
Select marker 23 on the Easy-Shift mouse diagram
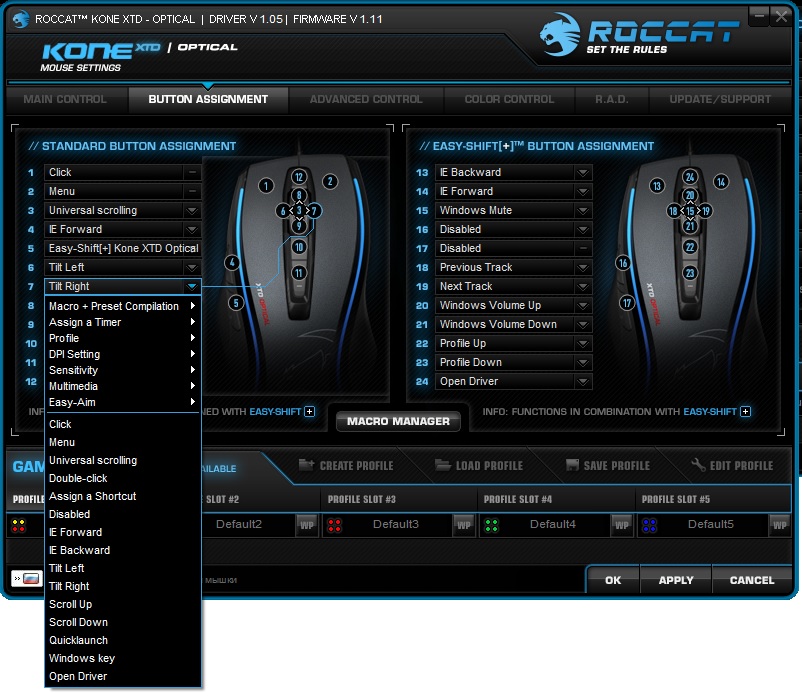coord(690,273)
